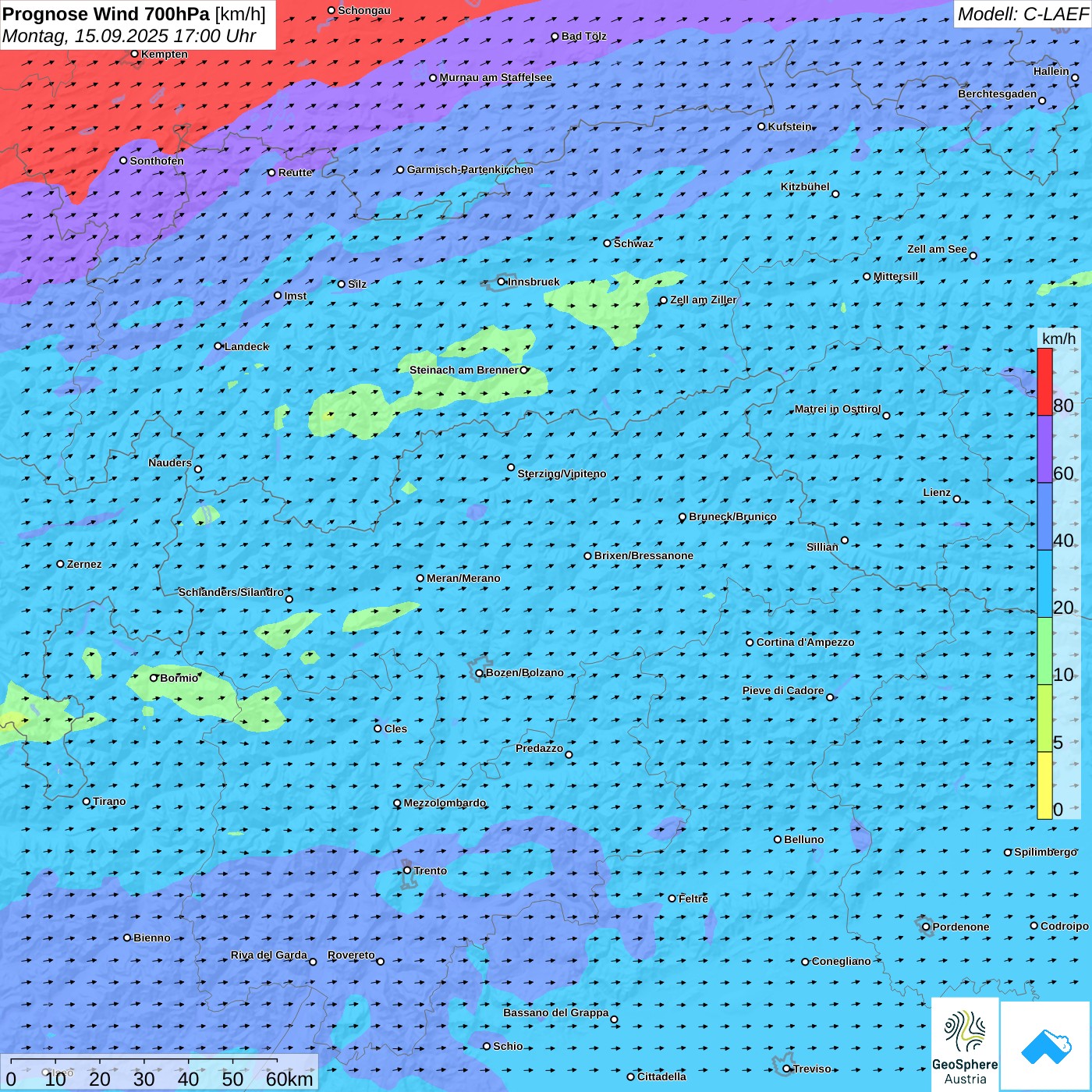Click the Schio city marker
Viewport: 1092px width, 1092px height.
pos(487,1046)
